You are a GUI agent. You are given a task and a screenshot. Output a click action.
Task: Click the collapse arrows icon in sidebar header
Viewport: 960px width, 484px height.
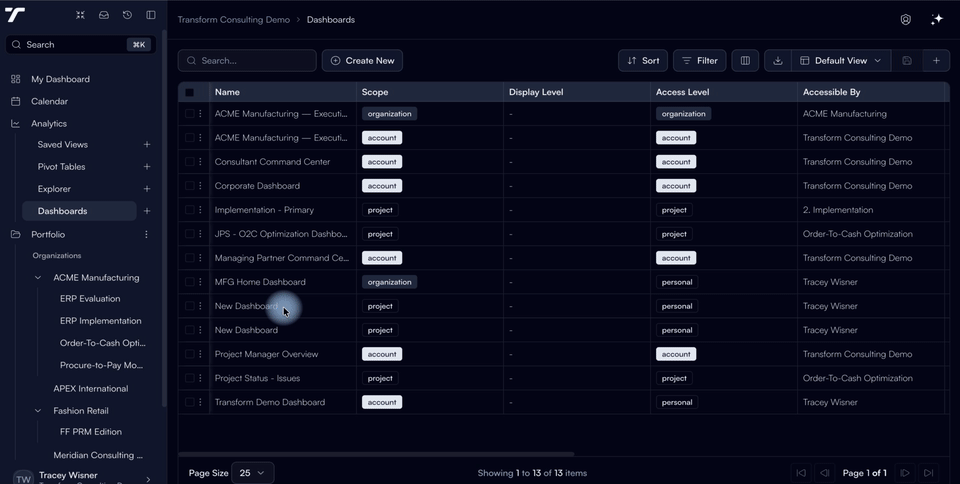[x=80, y=15]
